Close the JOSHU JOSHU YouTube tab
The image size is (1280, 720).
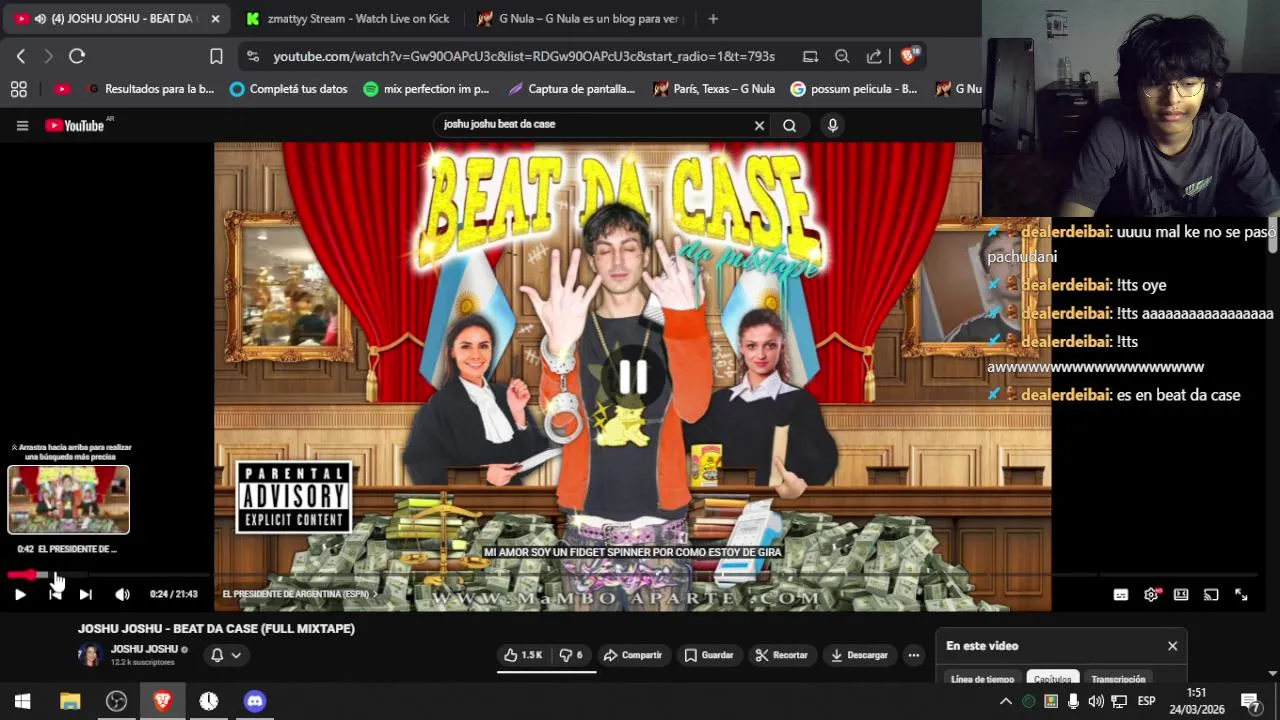215,19
